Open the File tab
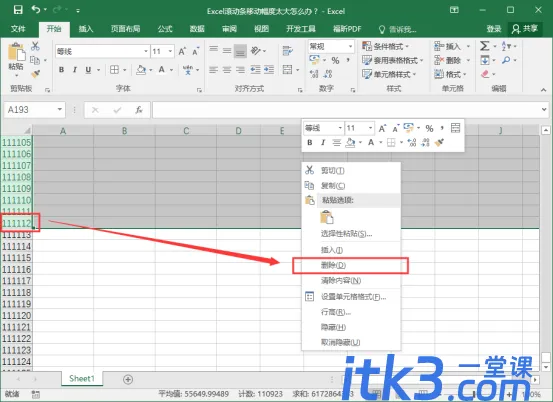This screenshot has height=402, width=553. point(18,29)
